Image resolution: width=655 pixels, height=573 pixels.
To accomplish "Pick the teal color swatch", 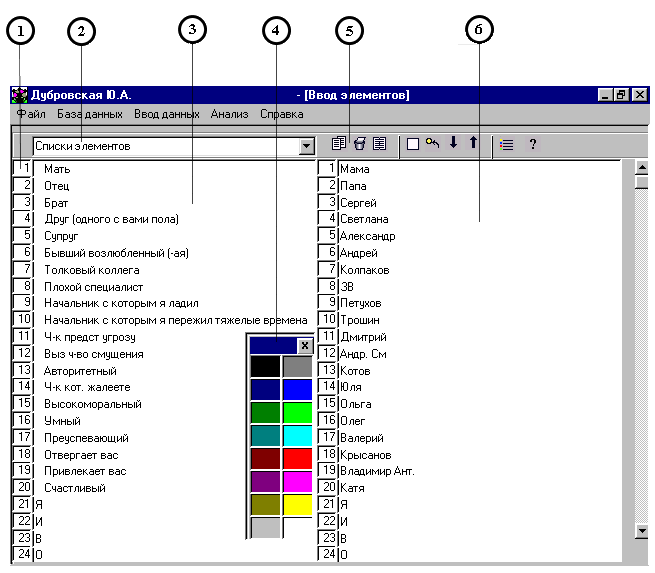I will (x=265, y=436).
